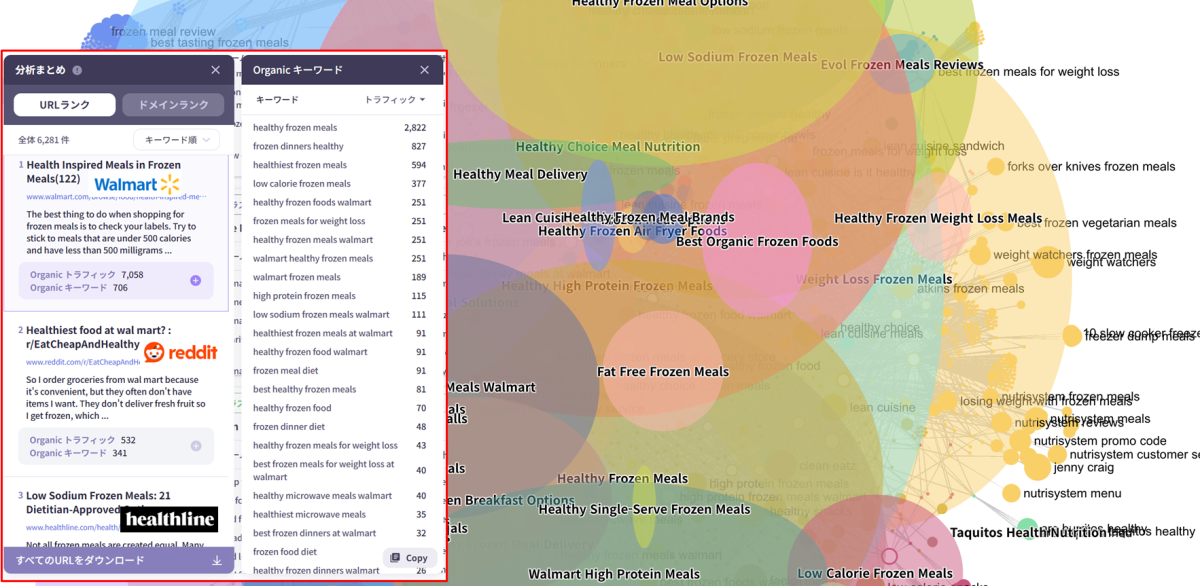Click Walmart card Organic トラフィック 7,058 stat

click(86, 274)
